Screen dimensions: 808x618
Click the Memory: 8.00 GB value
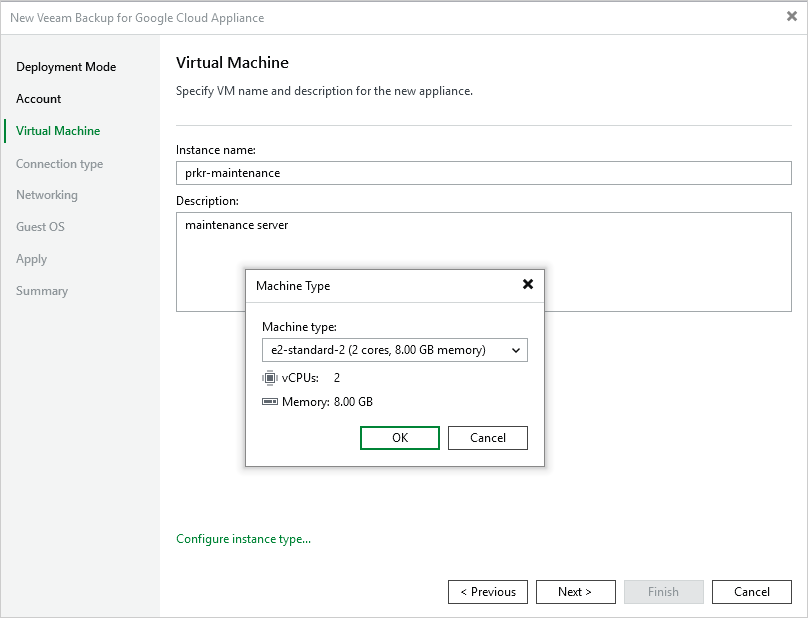click(353, 402)
